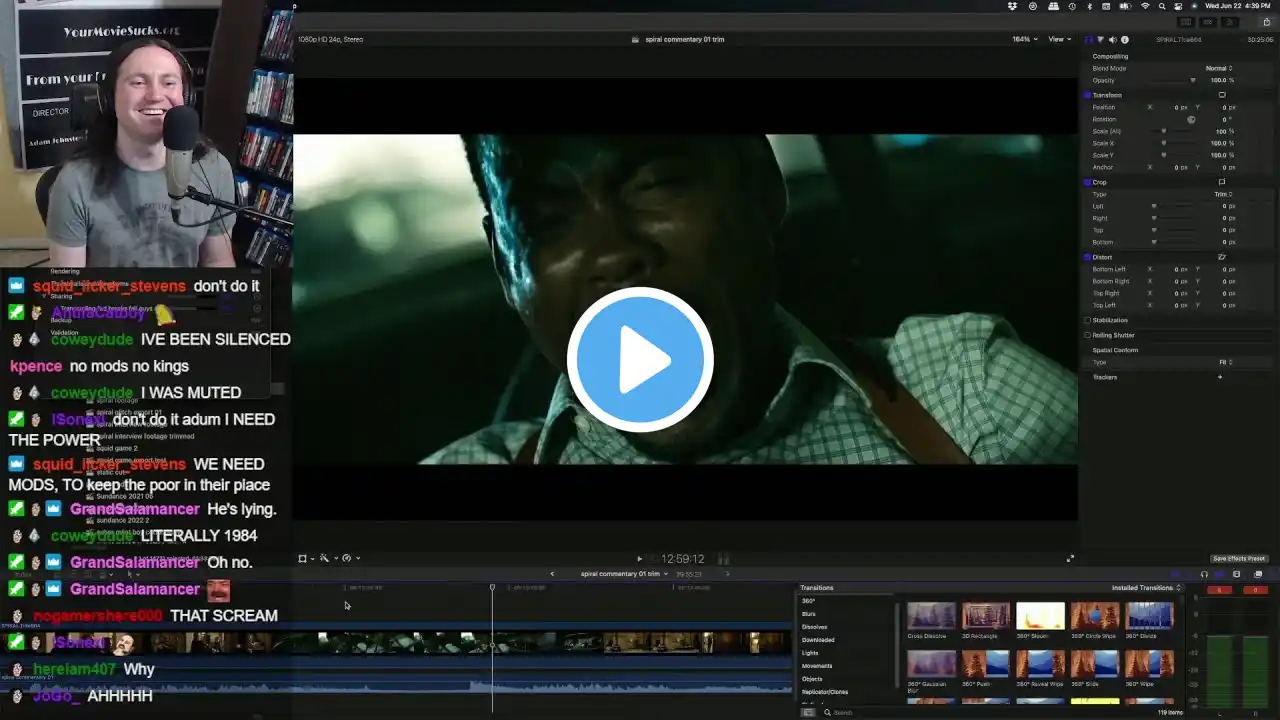Toggle the transitions browser icon
1280x720 pixels.
pos(1258,574)
